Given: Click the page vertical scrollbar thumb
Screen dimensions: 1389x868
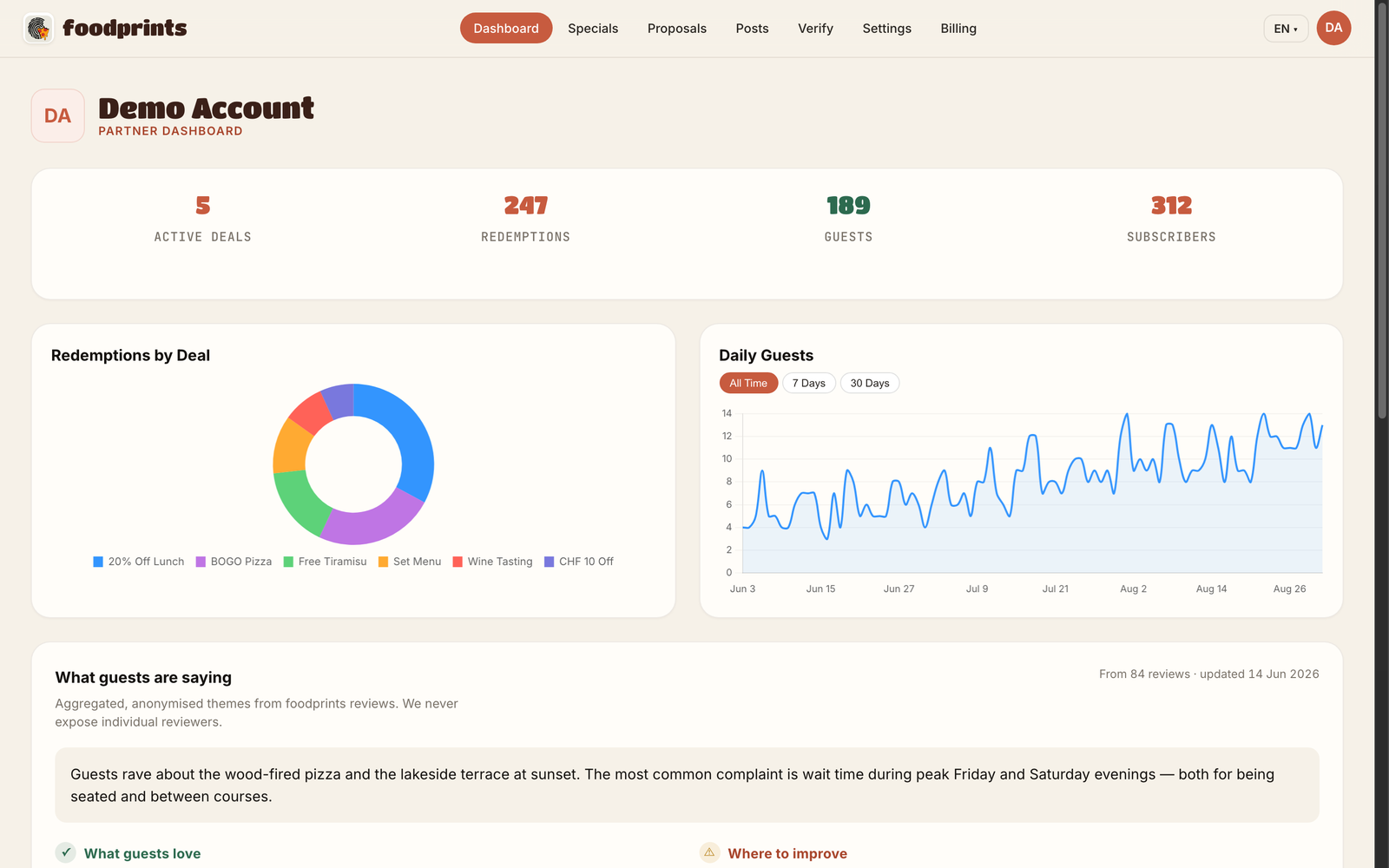Looking at the screenshot, I should 1382,213.
